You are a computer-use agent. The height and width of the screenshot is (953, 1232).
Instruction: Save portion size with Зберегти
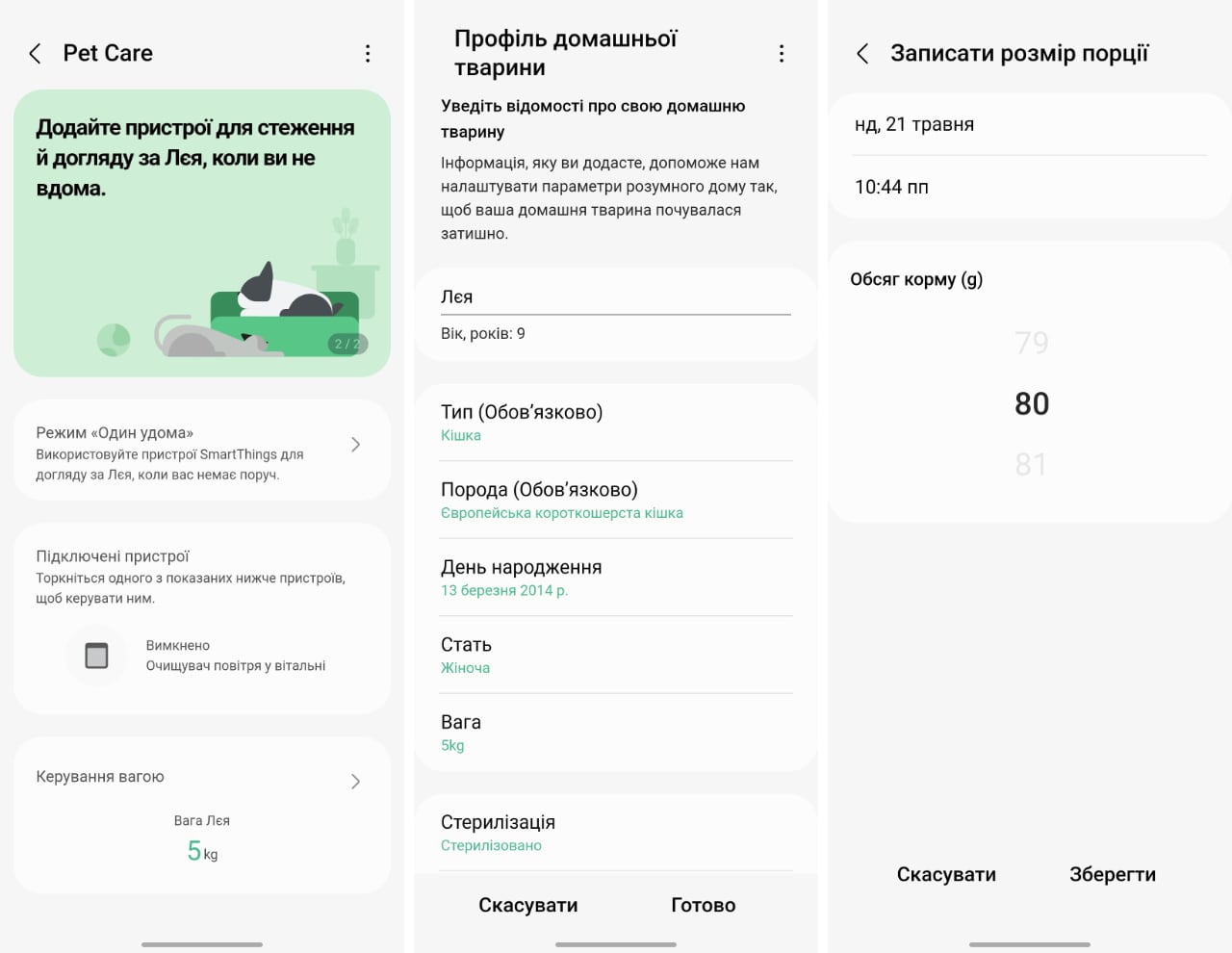1113,874
